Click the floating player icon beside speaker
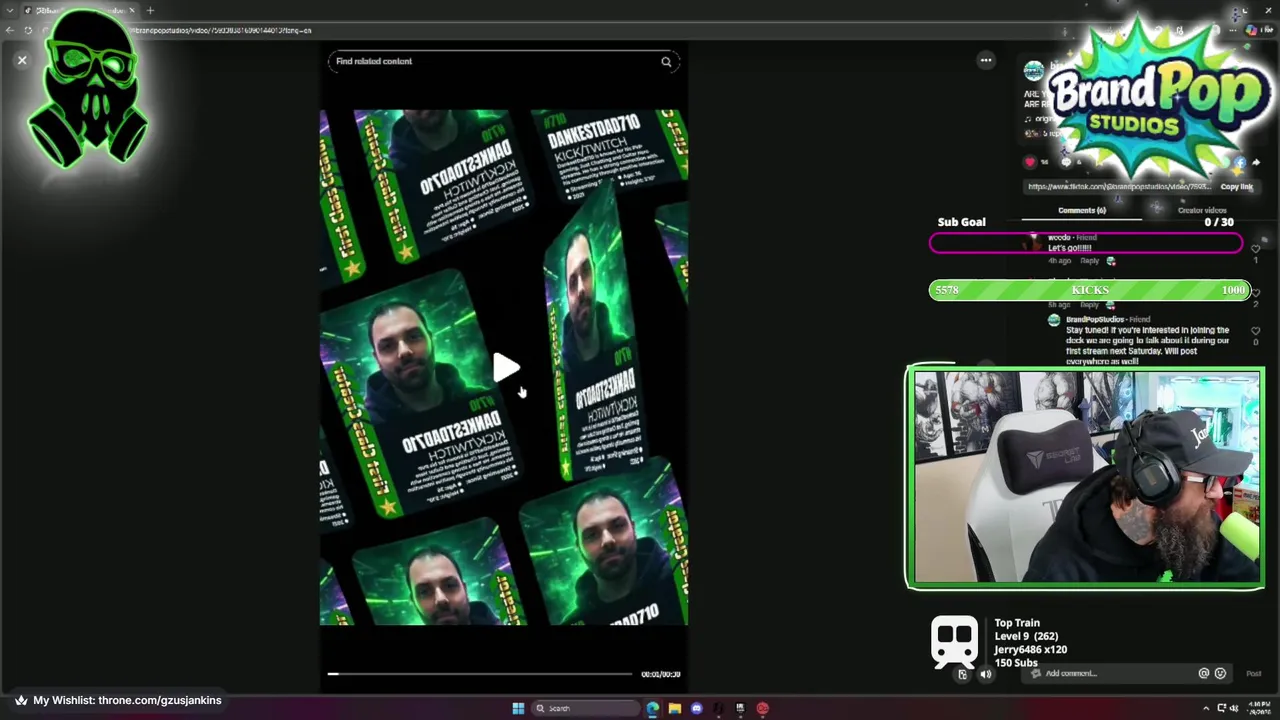This screenshot has width=1280, height=720. pyautogui.click(x=962, y=674)
